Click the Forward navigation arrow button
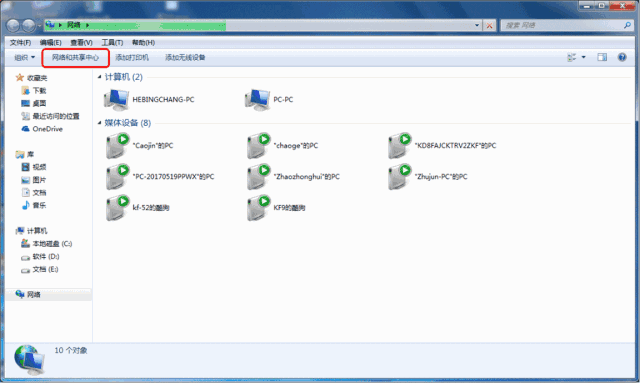The image size is (640, 383). pos(29,25)
